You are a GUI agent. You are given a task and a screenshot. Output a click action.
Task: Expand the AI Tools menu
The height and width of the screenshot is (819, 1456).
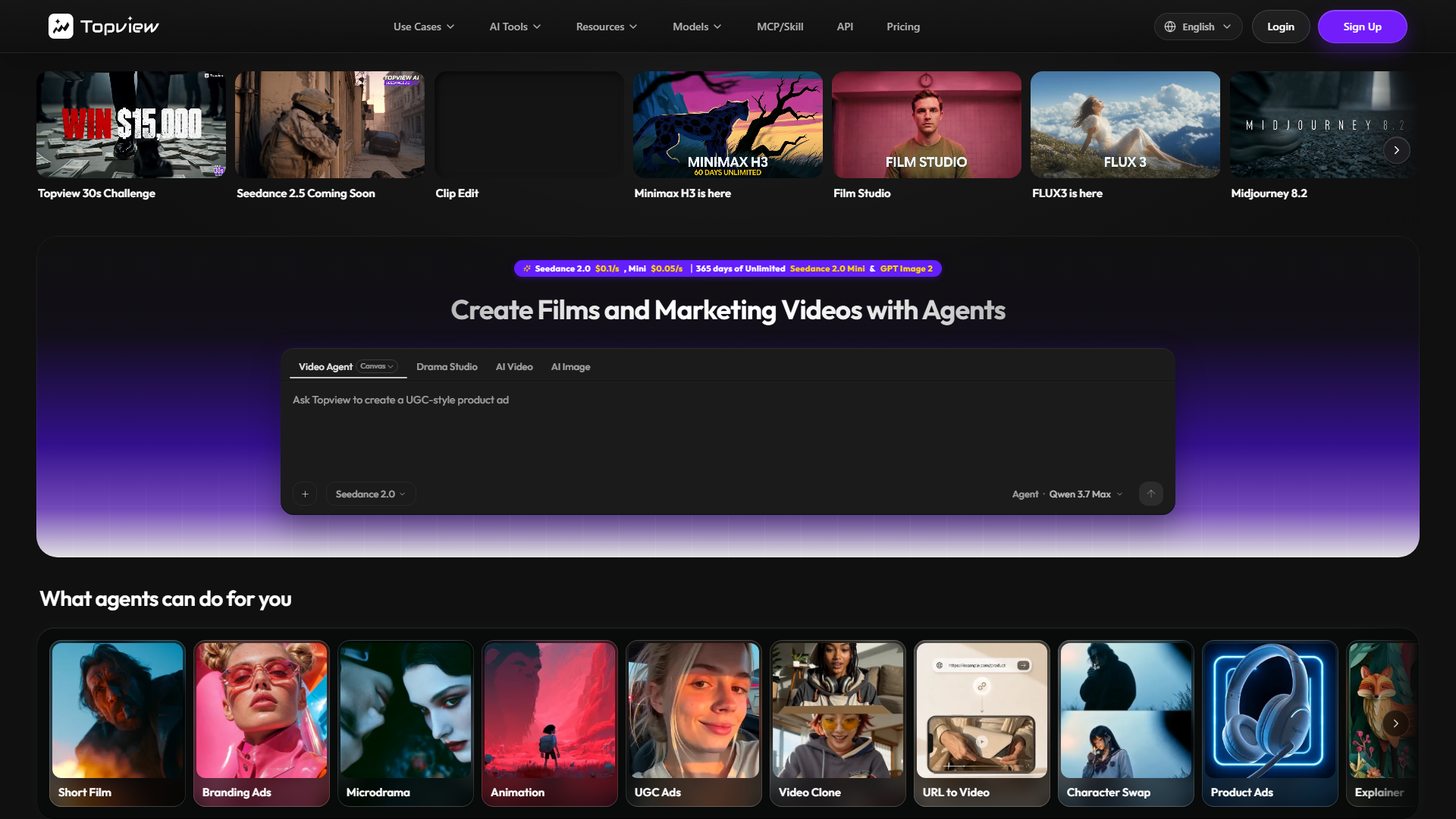pos(515,27)
